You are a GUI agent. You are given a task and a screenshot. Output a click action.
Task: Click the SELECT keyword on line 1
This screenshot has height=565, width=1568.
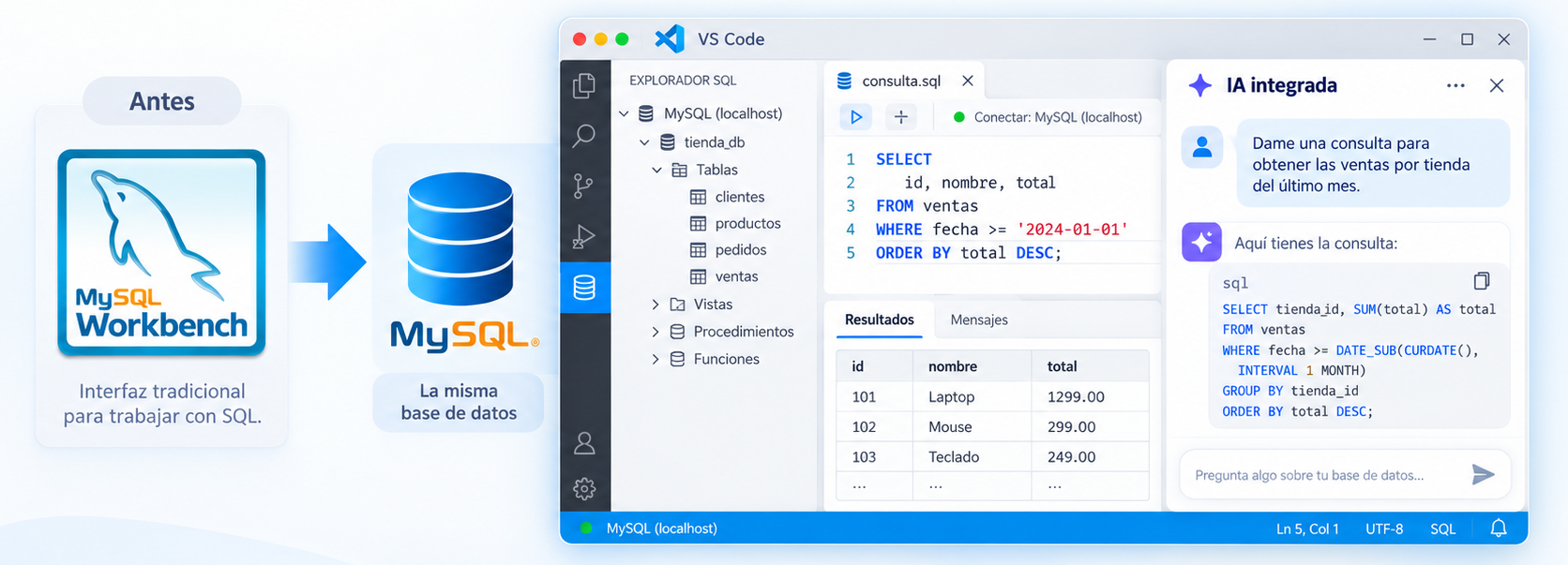pos(904,159)
